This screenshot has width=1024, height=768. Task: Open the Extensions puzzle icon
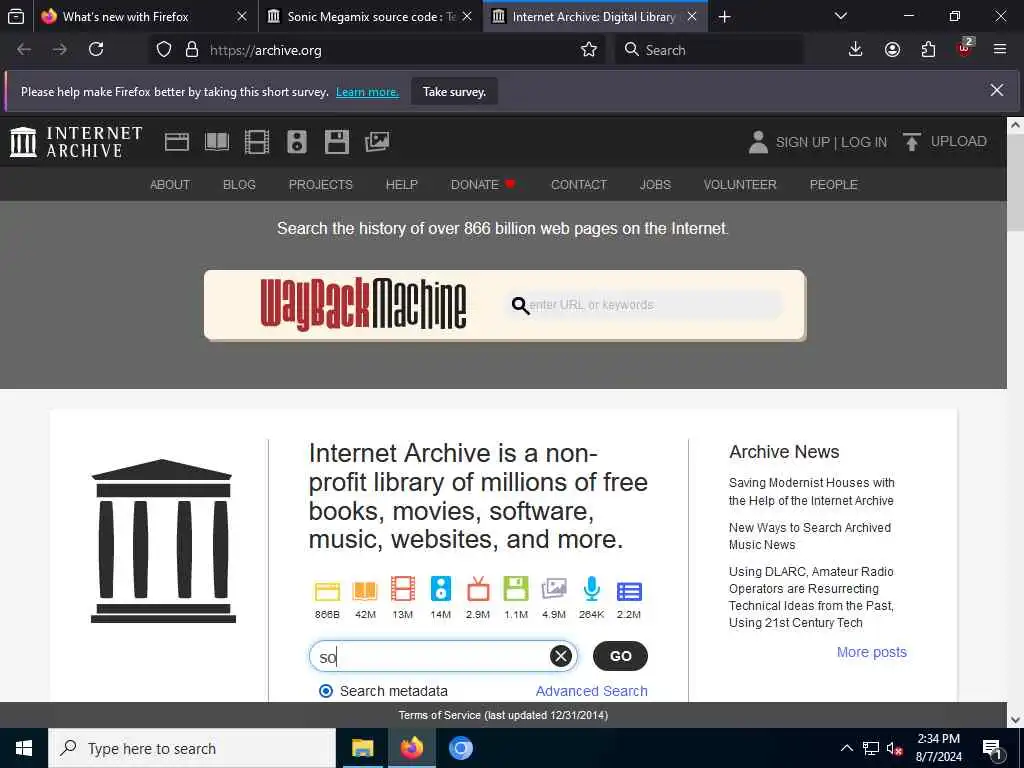pos(928,50)
